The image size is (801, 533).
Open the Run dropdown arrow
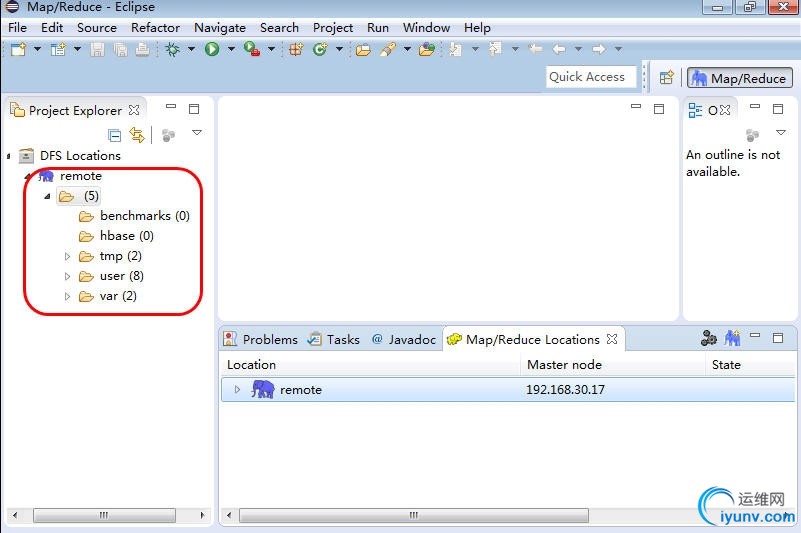click(231, 50)
